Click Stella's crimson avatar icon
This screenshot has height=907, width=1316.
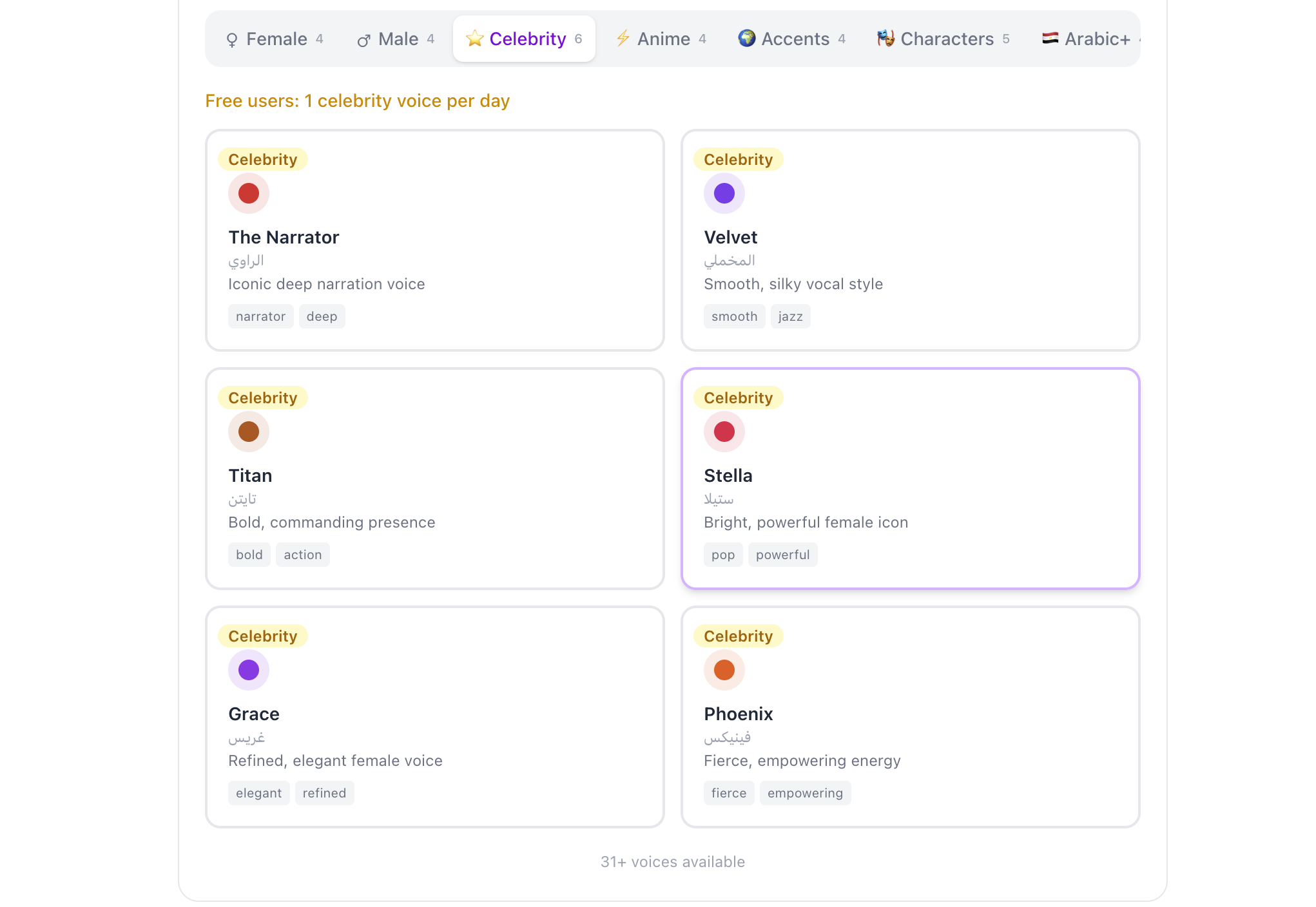pos(724,432)
